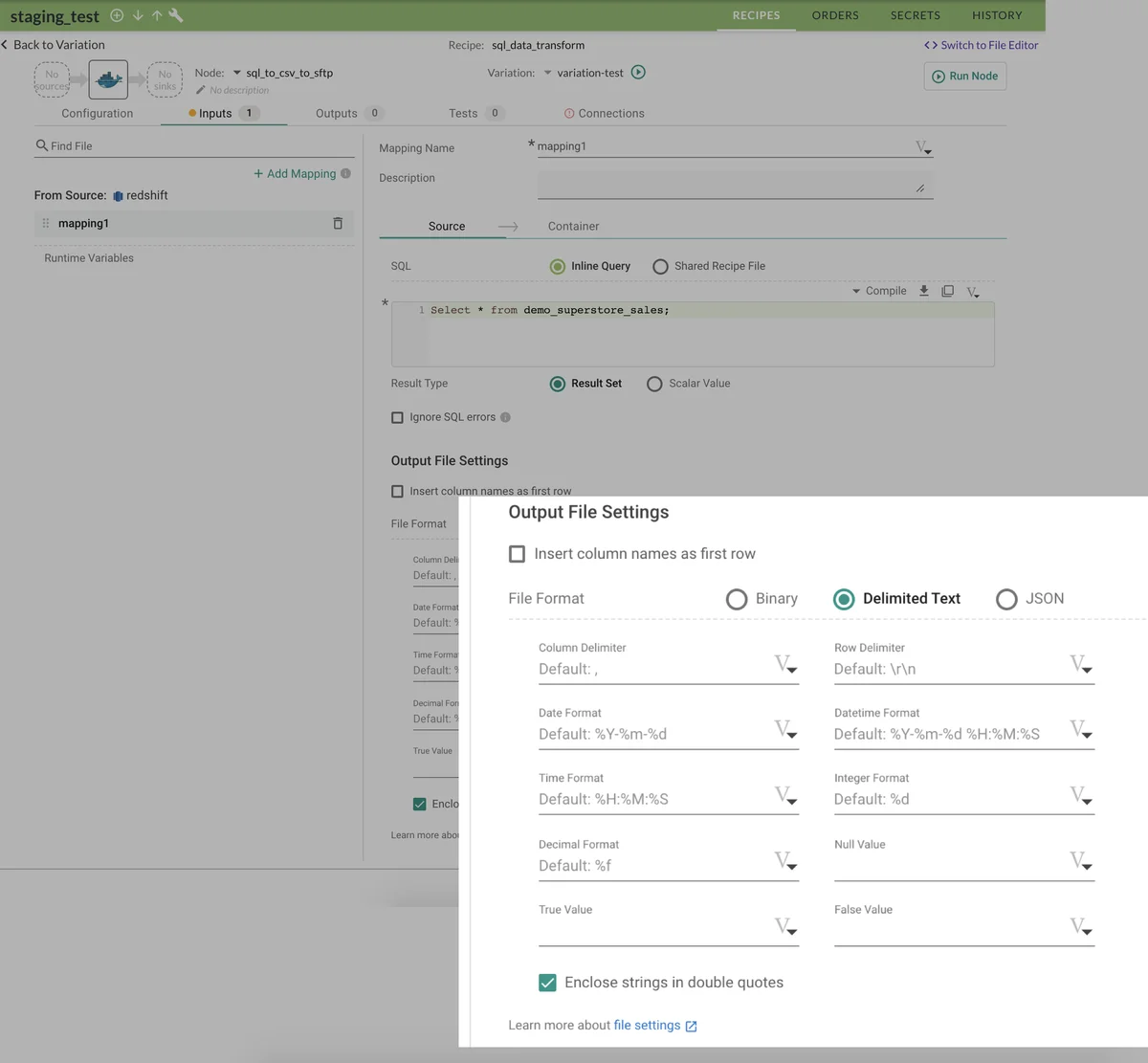Click the search icon in Find File
This screenshot has width=1148, height=1063.
point(41,145)
